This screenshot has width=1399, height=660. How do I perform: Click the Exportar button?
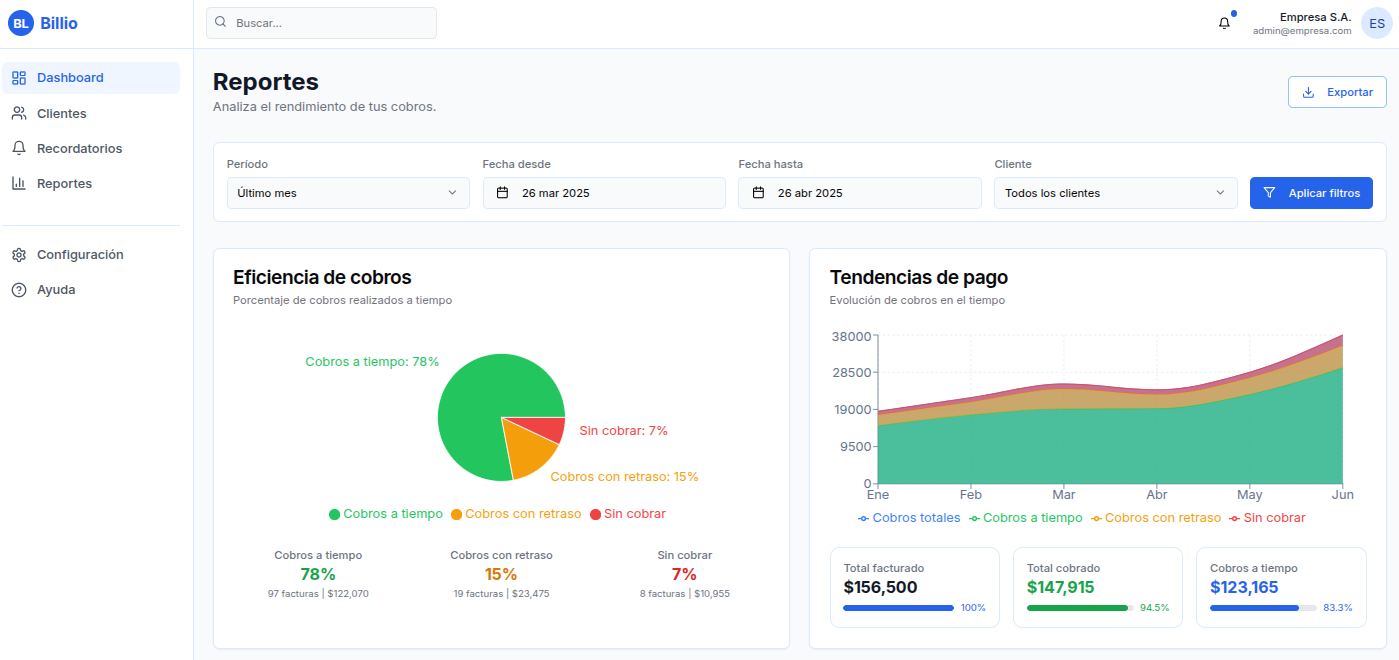(1337, 91)
